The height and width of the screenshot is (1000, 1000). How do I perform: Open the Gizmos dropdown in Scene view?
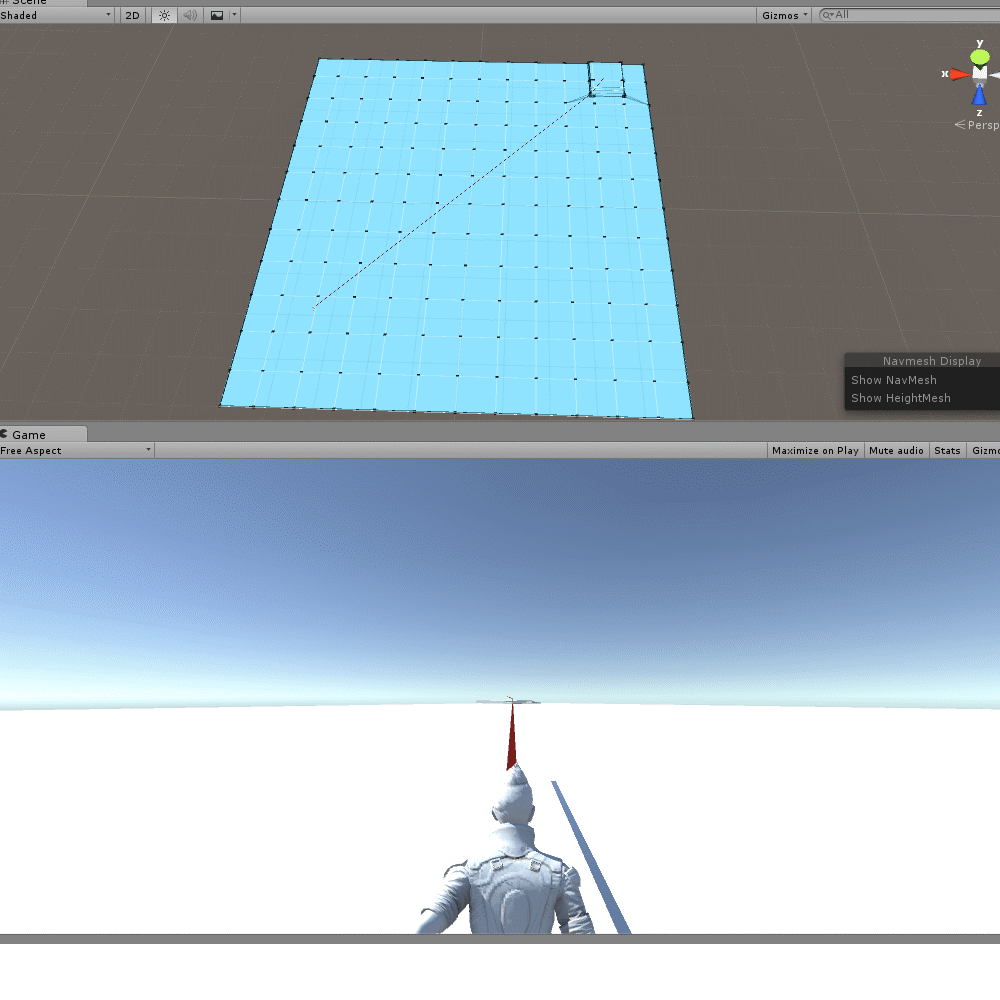pos(784,15)
